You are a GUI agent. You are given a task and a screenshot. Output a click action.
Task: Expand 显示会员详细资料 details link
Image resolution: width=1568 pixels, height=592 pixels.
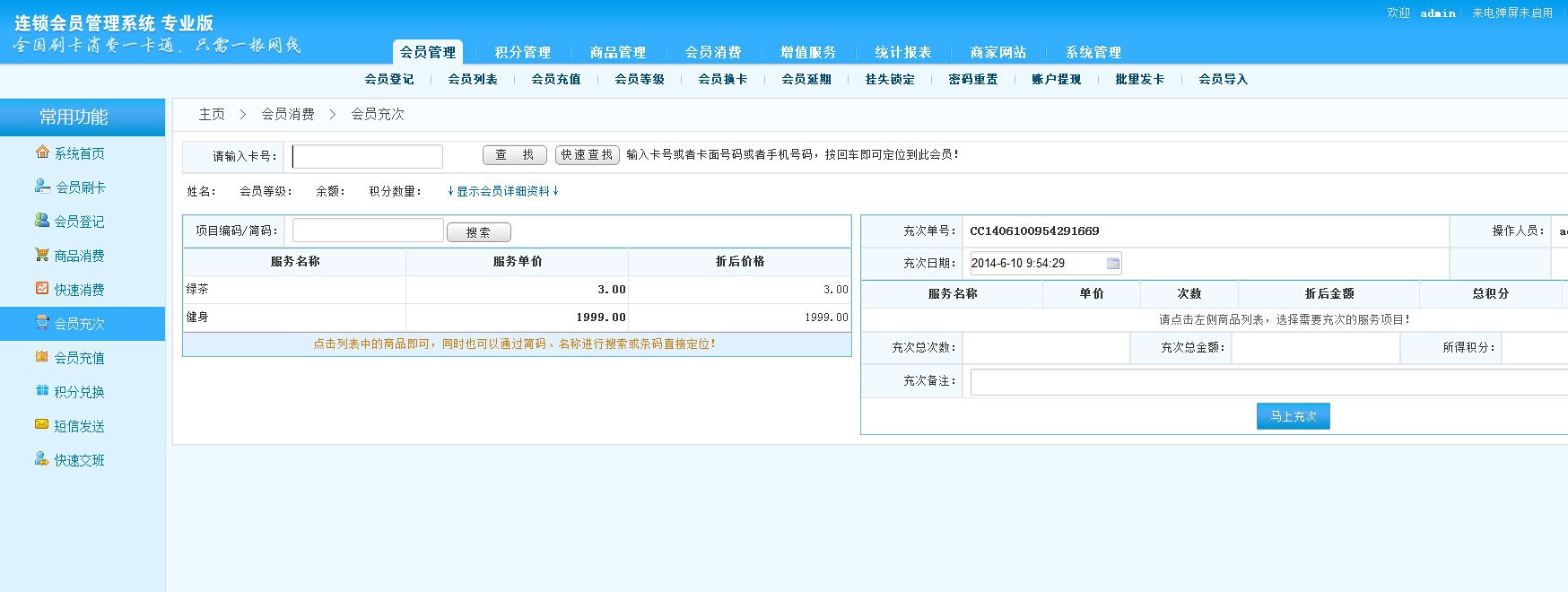[x=503, y=191]
